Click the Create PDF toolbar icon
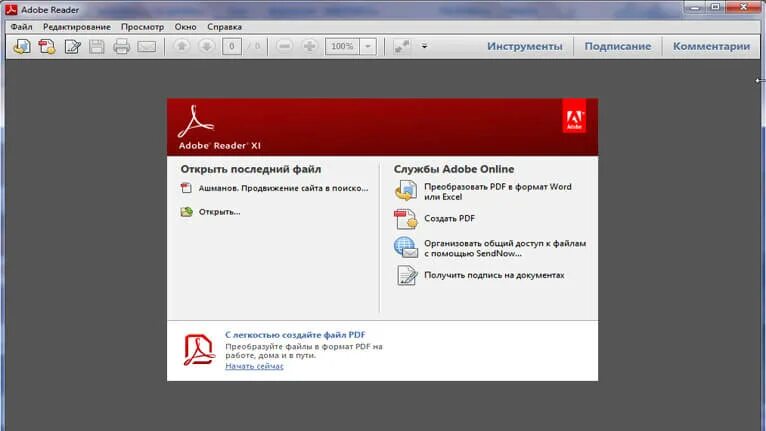Image resolution: width=766 pixels, height=431 pixels. pos(47,46)
